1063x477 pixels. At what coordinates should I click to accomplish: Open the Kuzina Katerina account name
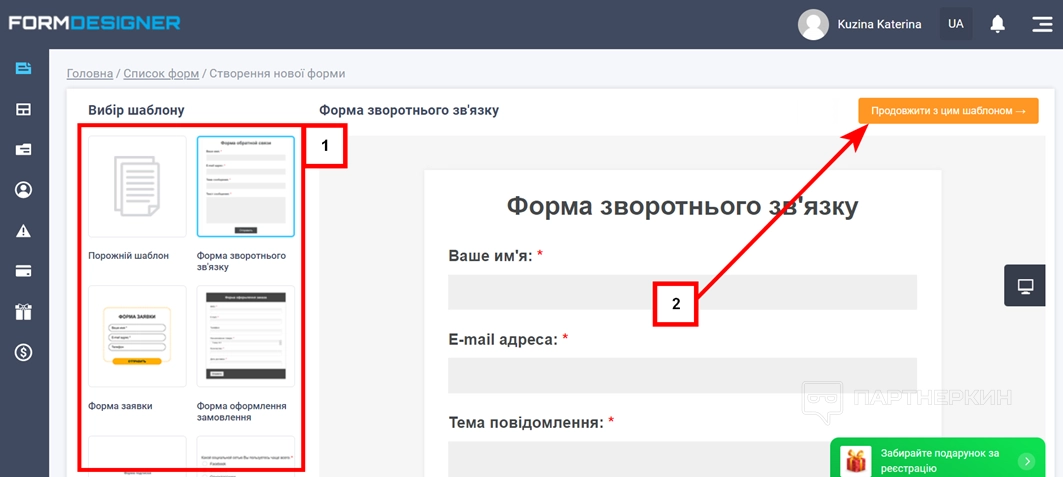click(x=879, y=24)
